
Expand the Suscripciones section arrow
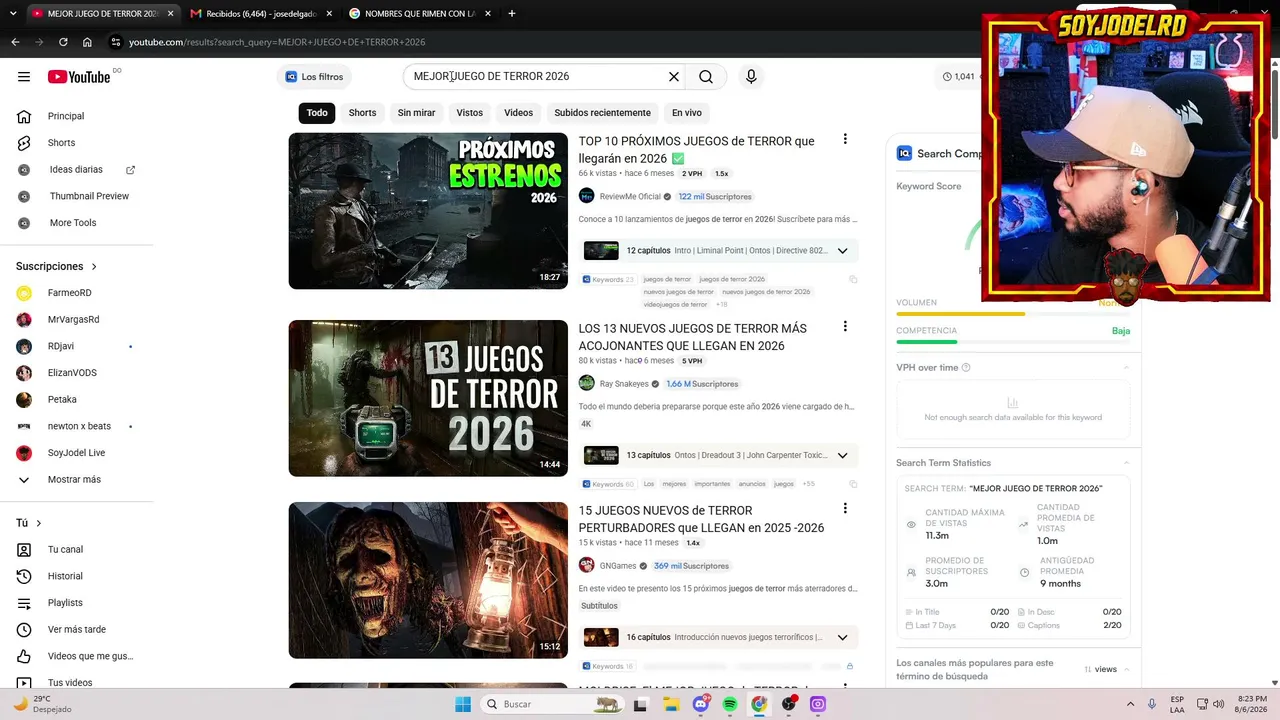[94, 267]
